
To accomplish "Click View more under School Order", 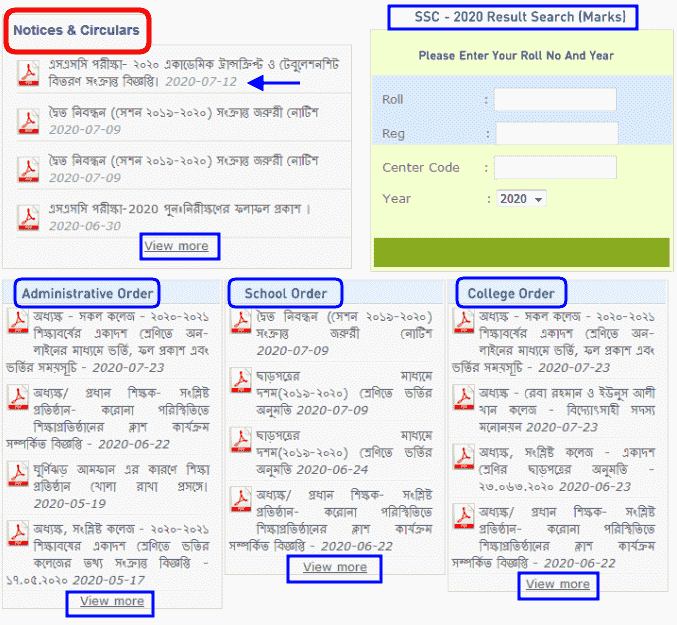I will (x=335, y=567).
